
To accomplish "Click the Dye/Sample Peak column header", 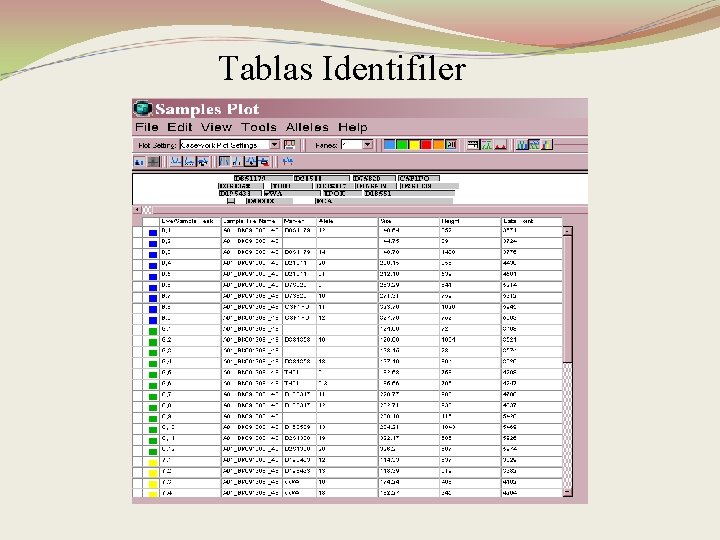I will click(190, 221).
